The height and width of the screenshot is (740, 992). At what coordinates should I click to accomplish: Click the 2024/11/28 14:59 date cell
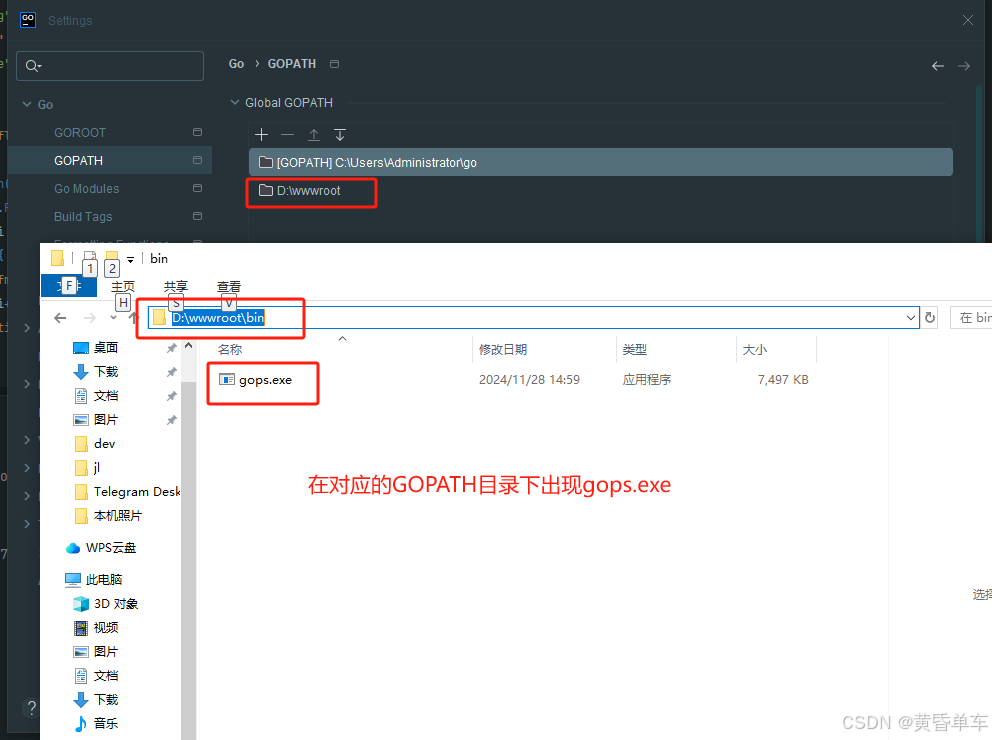pyautogui.click(x=529, y=380)
